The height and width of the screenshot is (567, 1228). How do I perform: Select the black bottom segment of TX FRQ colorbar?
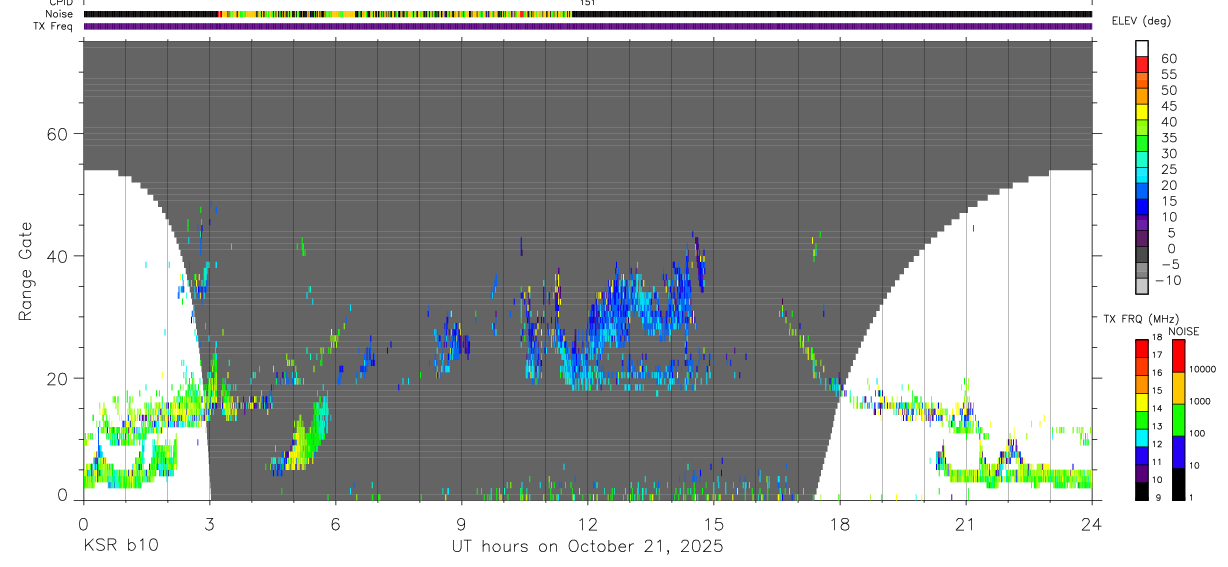(x=1142, y=491)
